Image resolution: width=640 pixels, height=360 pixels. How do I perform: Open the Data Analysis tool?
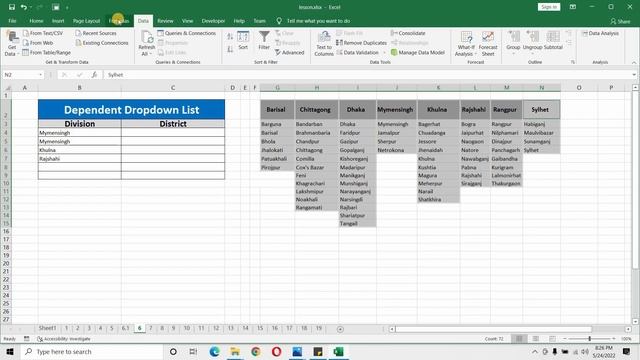pyautogui.click(x=600, y=33)
